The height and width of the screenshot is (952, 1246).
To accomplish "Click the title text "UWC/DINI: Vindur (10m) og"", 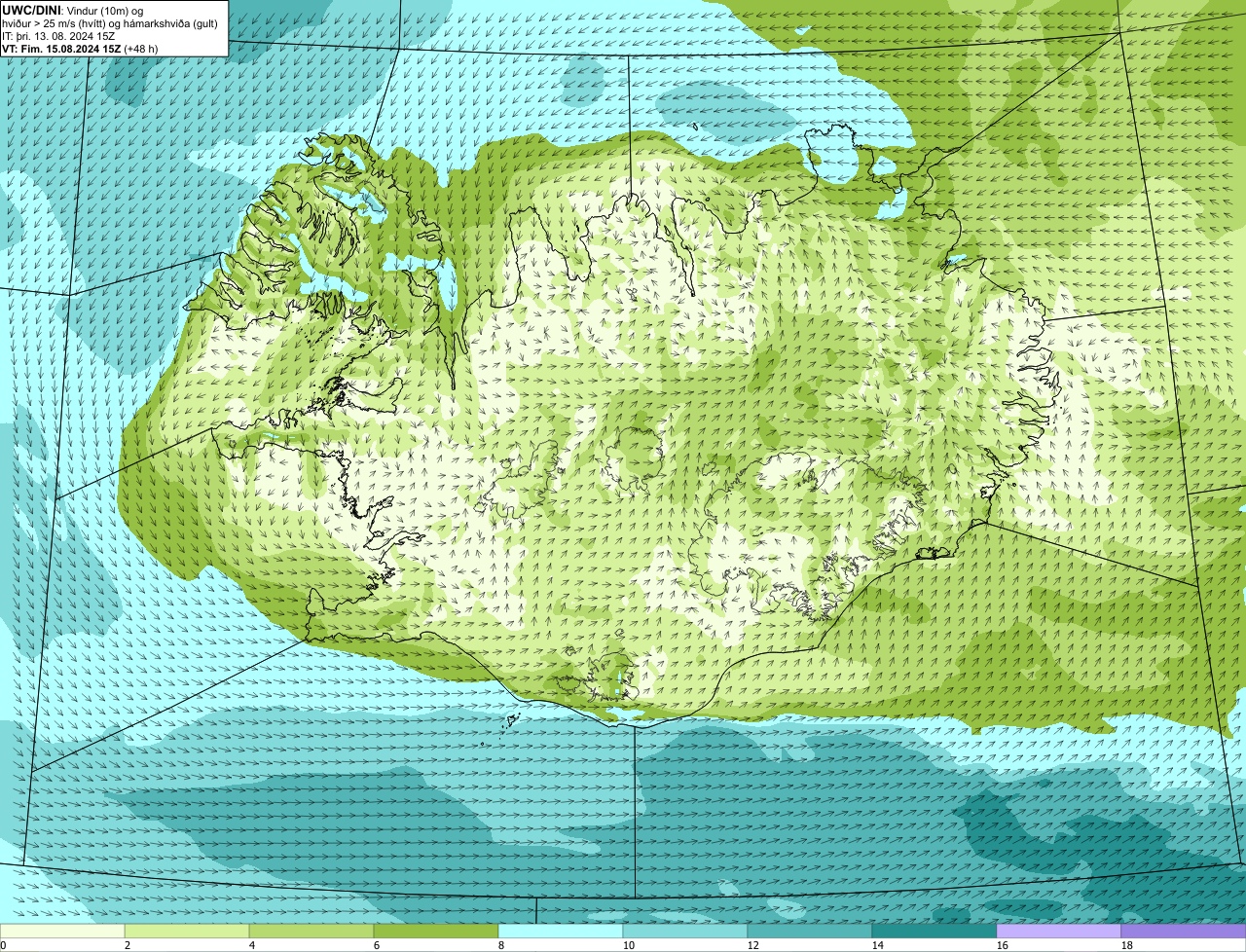I will tap(73, 10).
